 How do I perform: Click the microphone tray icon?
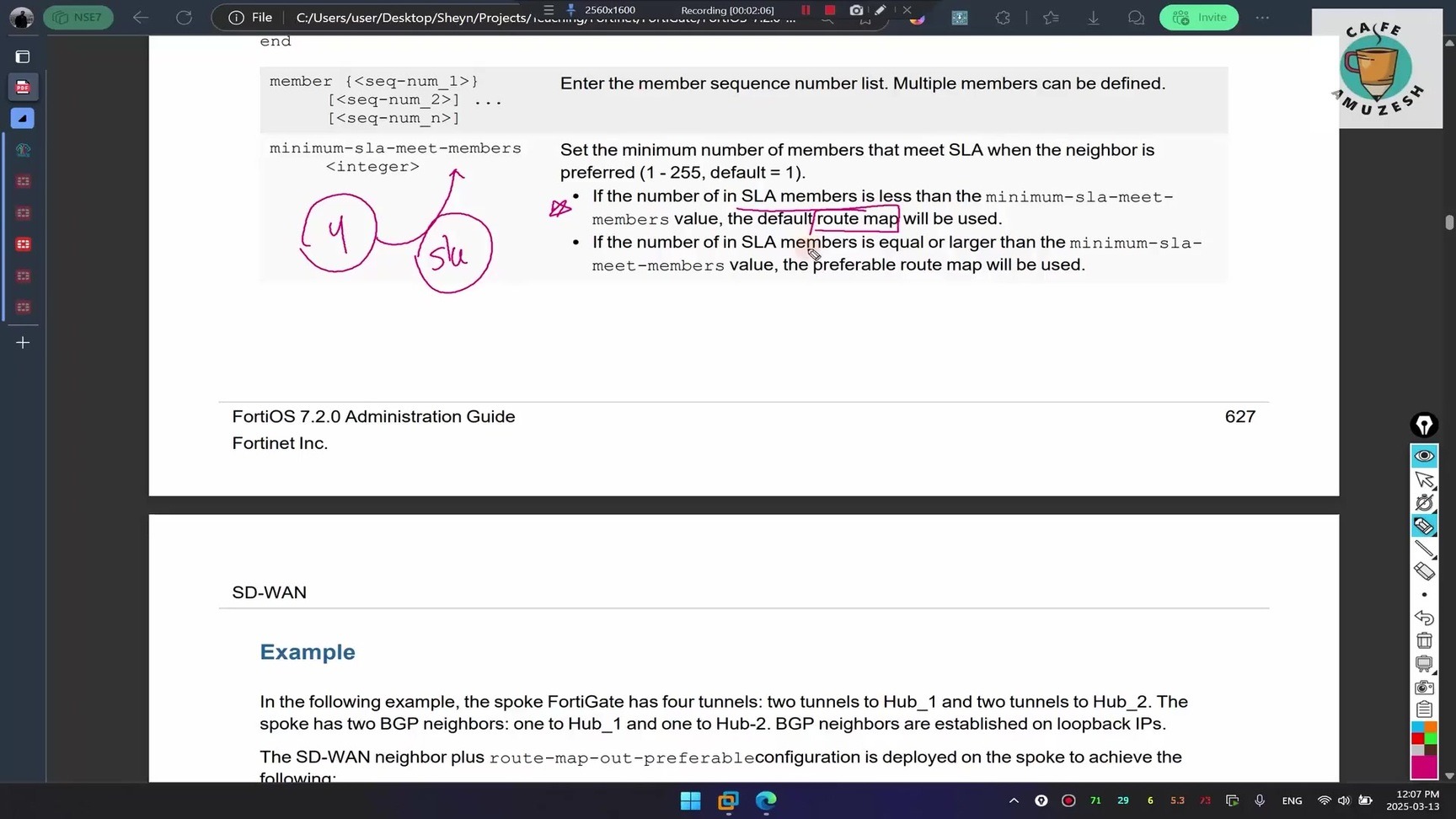pos(1260,800)
